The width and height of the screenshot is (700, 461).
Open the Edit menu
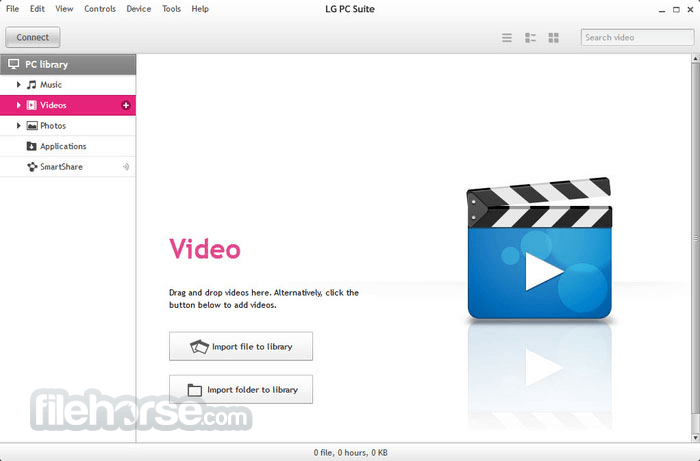[x=37, y=9]
